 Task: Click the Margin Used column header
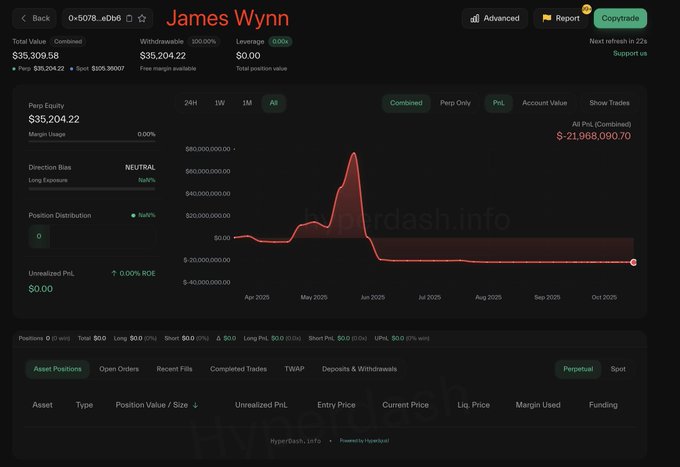click(x=538, y=405)
